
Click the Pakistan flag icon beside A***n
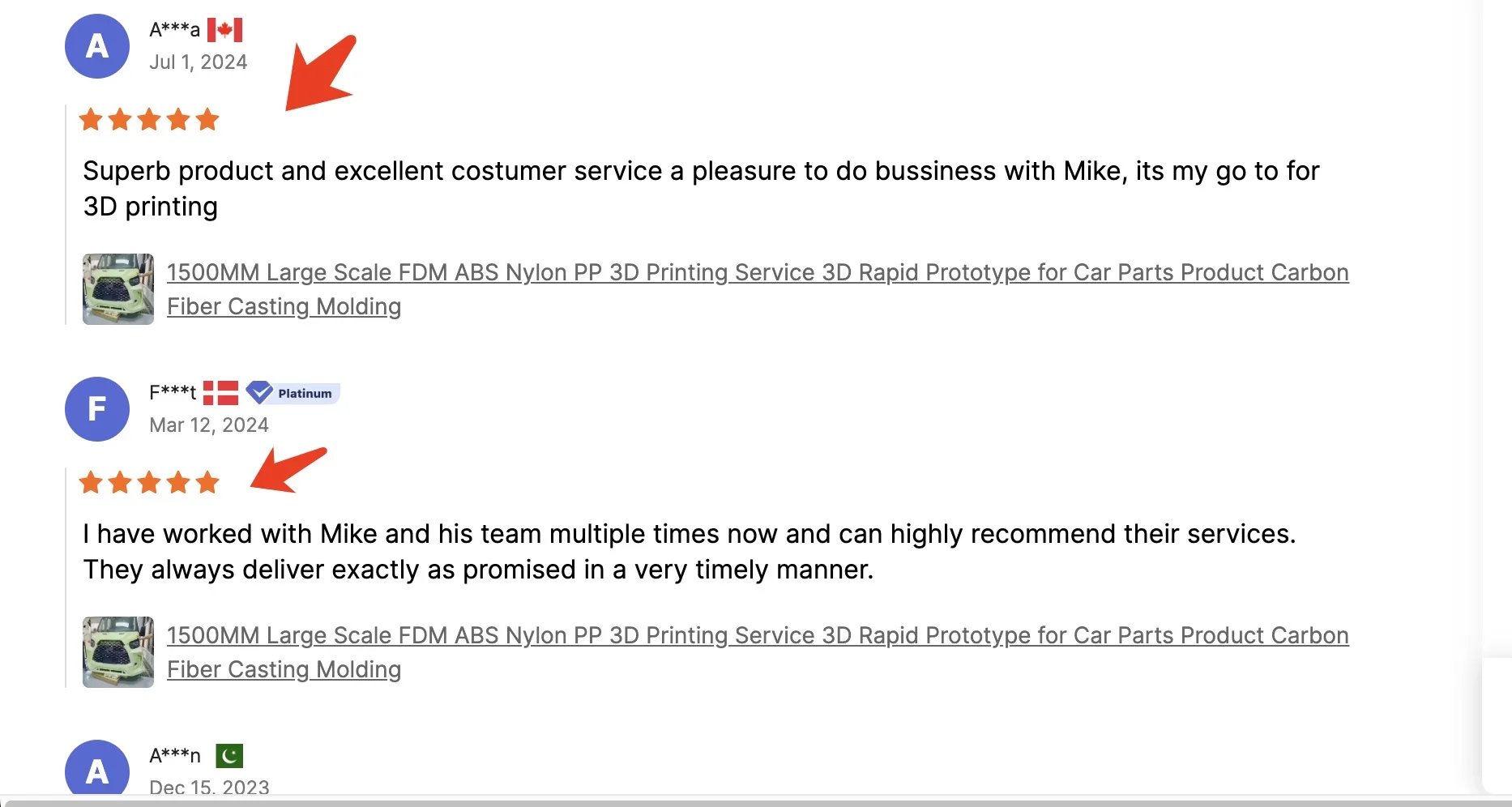click(229, 756)
